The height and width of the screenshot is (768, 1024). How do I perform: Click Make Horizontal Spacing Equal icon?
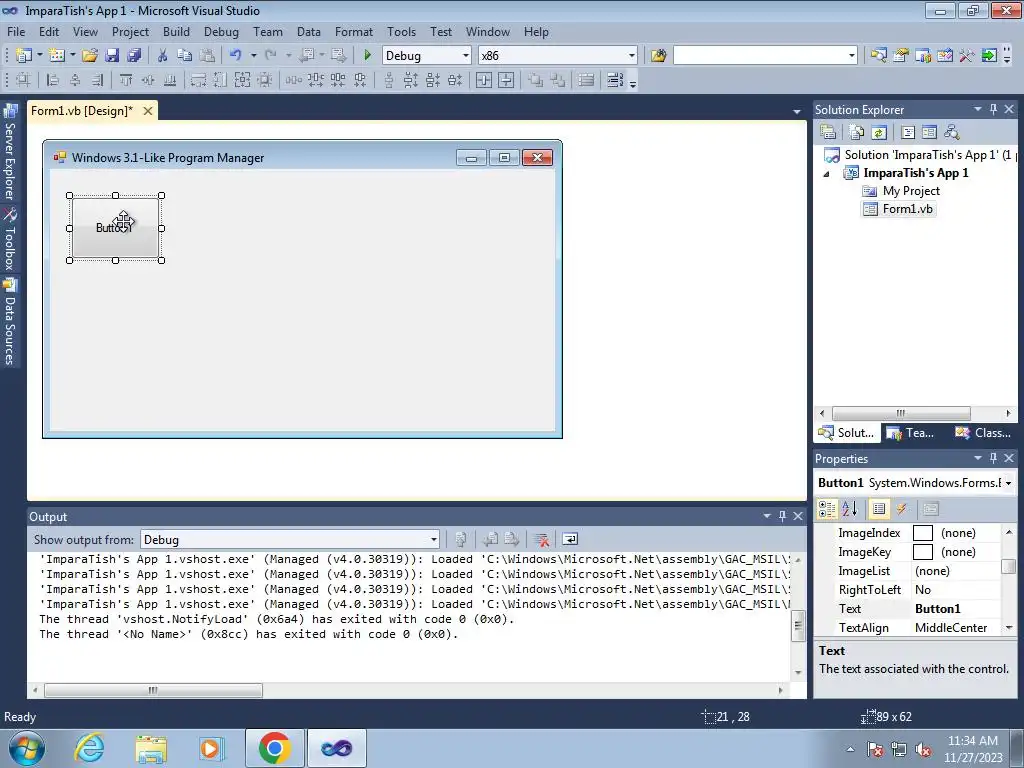pyautogui.click(x=294, y=80)
